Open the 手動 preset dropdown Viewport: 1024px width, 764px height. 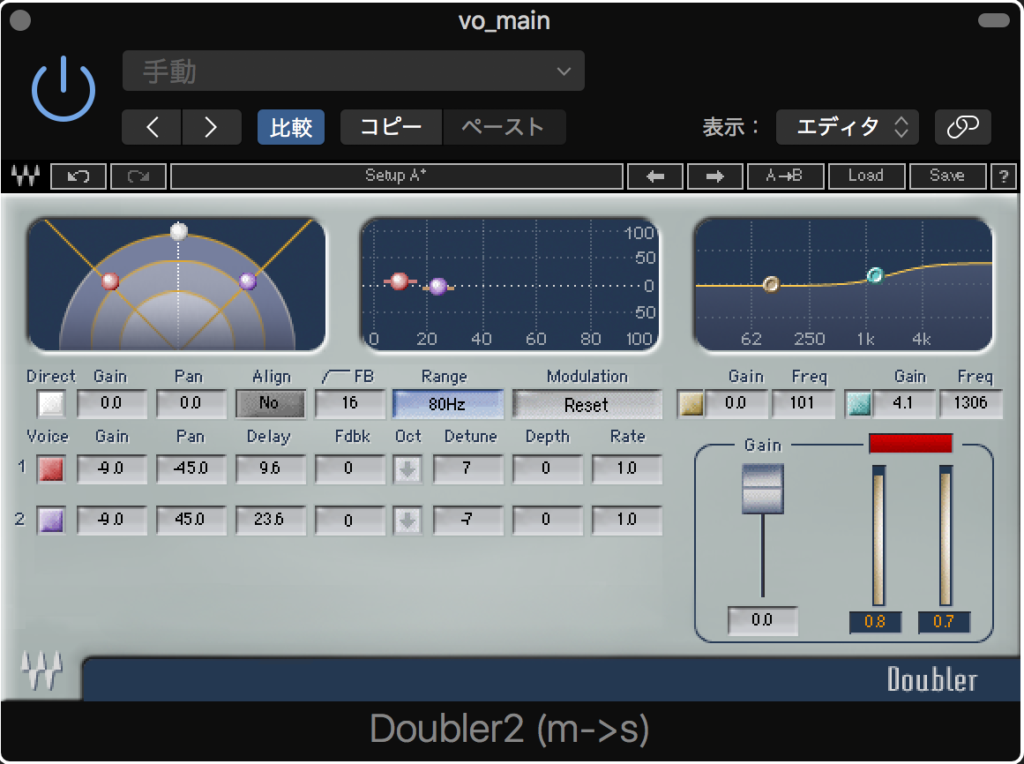coord(352,70)
